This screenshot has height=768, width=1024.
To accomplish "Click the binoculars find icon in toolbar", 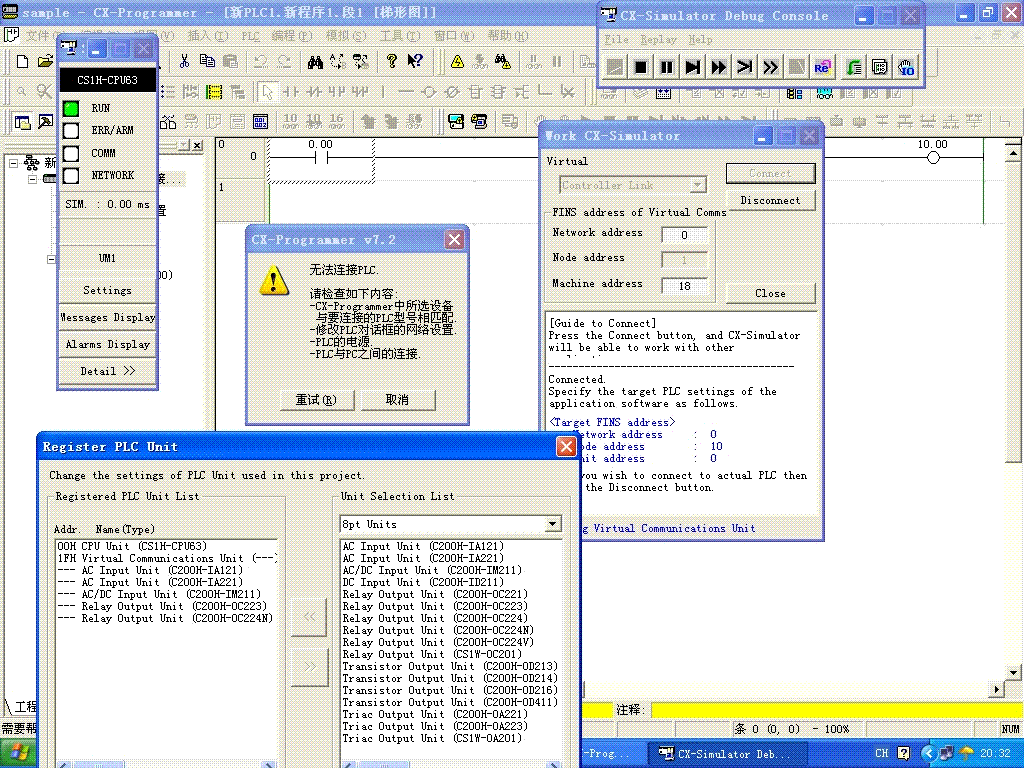I will [x=315, y=61].
